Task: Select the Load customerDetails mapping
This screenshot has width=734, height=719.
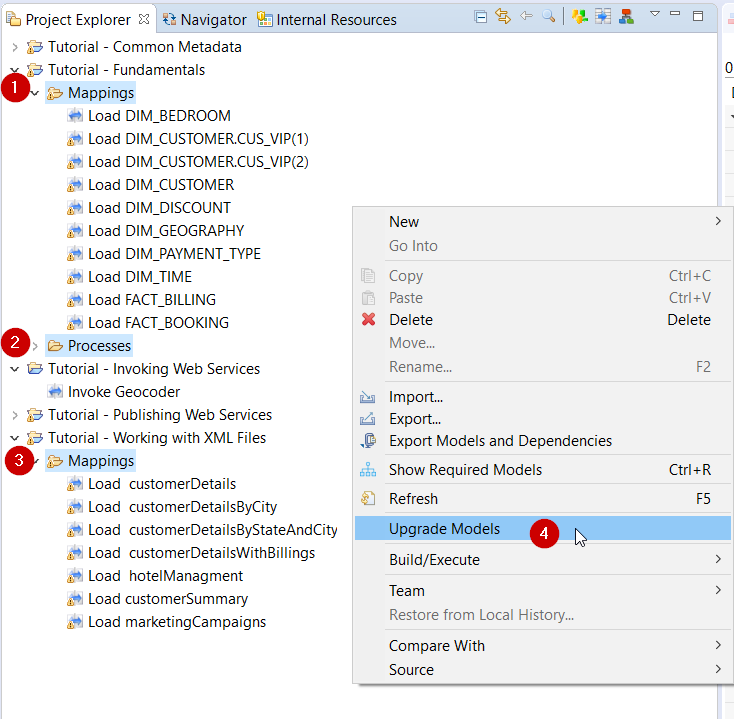Action: (x=162, y=484)
